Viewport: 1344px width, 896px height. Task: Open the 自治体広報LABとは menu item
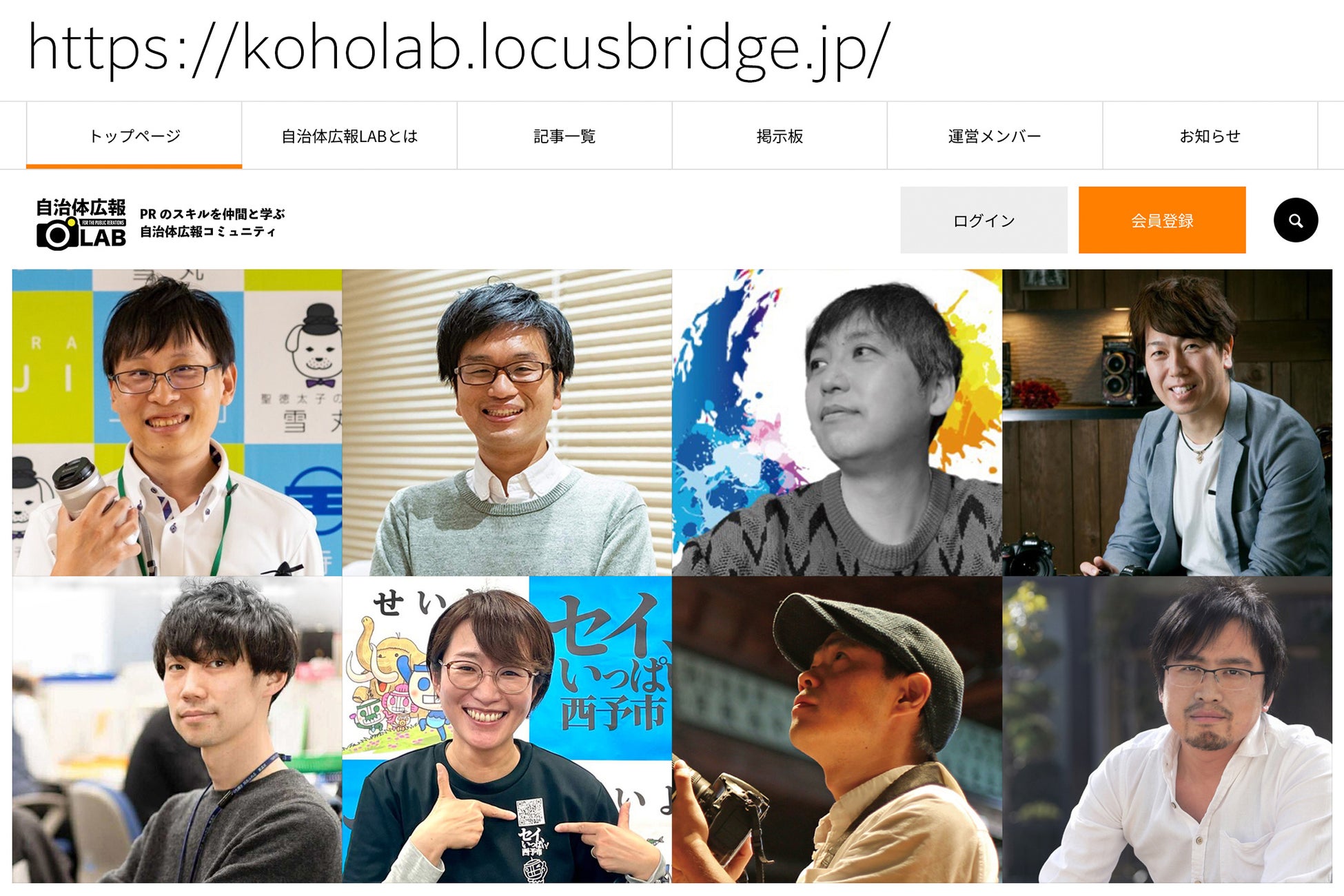(349, 136)
